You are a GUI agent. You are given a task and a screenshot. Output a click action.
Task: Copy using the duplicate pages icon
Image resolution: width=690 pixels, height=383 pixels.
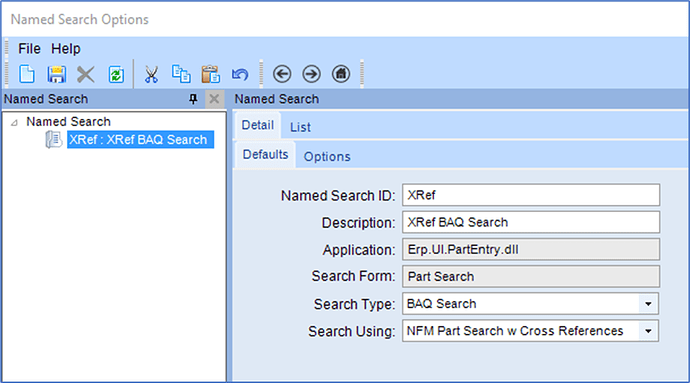click(181, 74)
